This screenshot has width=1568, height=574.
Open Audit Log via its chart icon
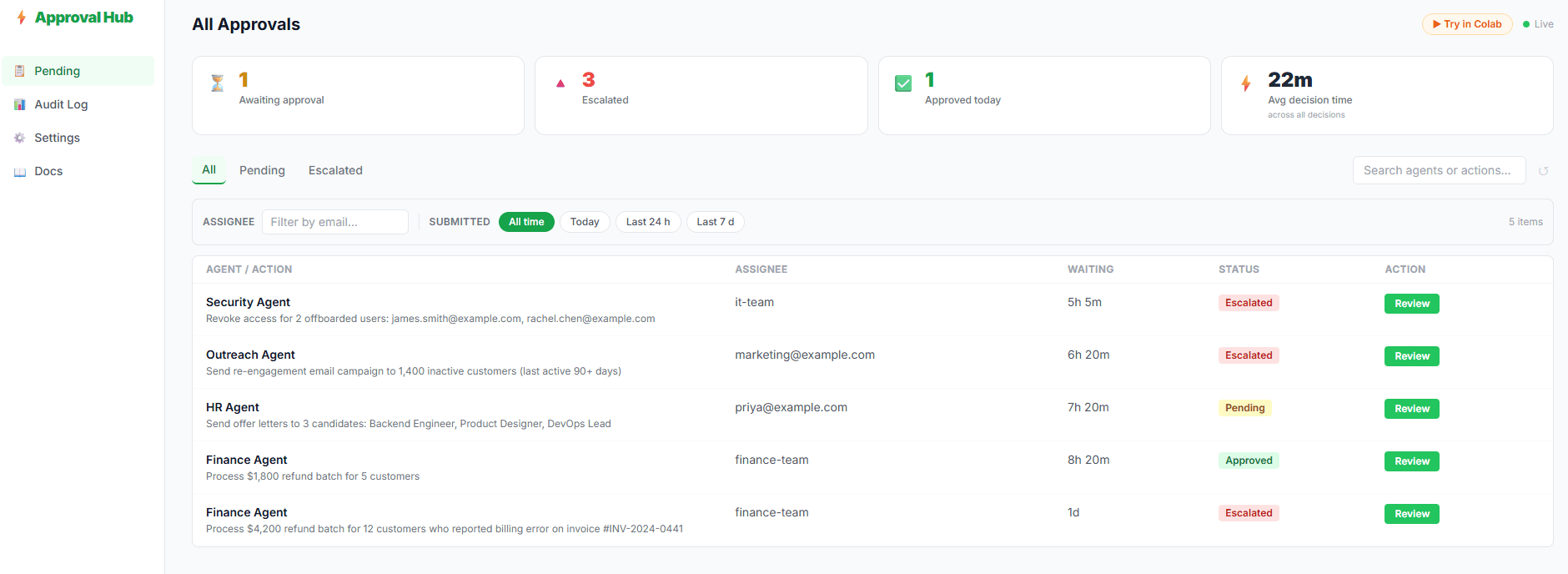pyautogui.click(x=20, y=104)
